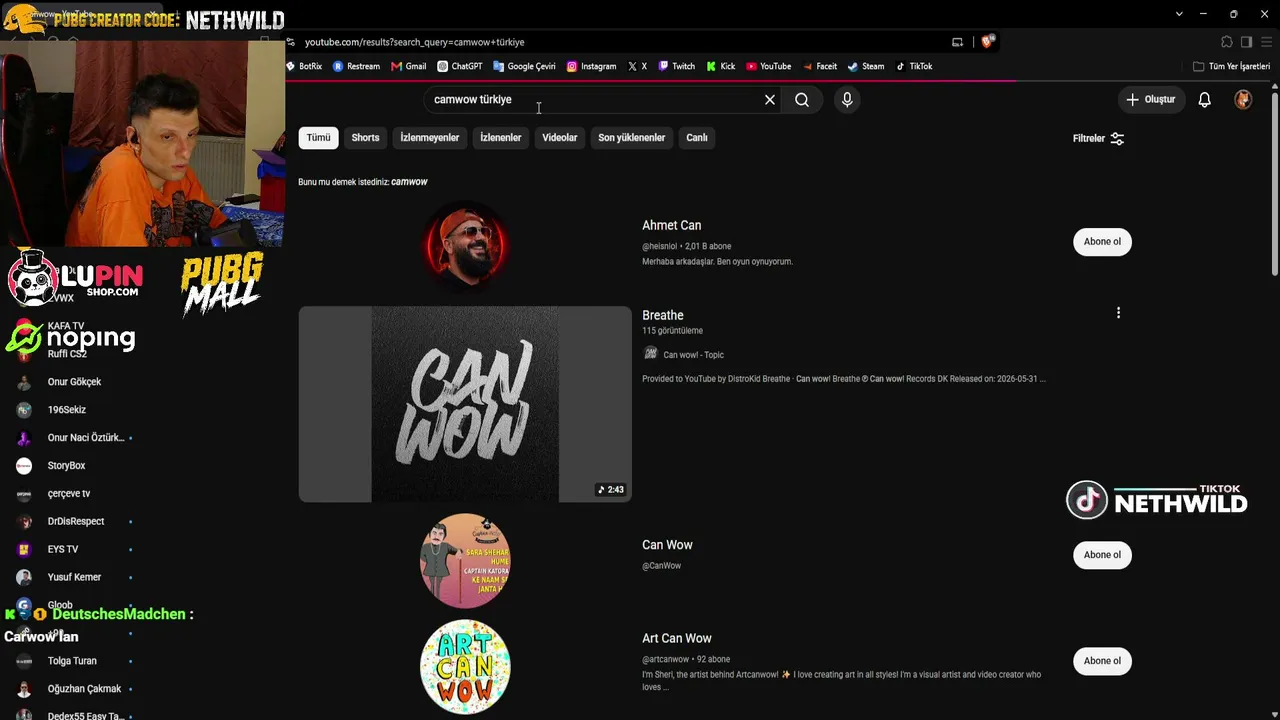Image resolution: width=1280 pixels, height=720 pixels.
Task: Expand the Tüm Yer İşaretleri bookmarks folder
Action: (x=1232, y=67)
